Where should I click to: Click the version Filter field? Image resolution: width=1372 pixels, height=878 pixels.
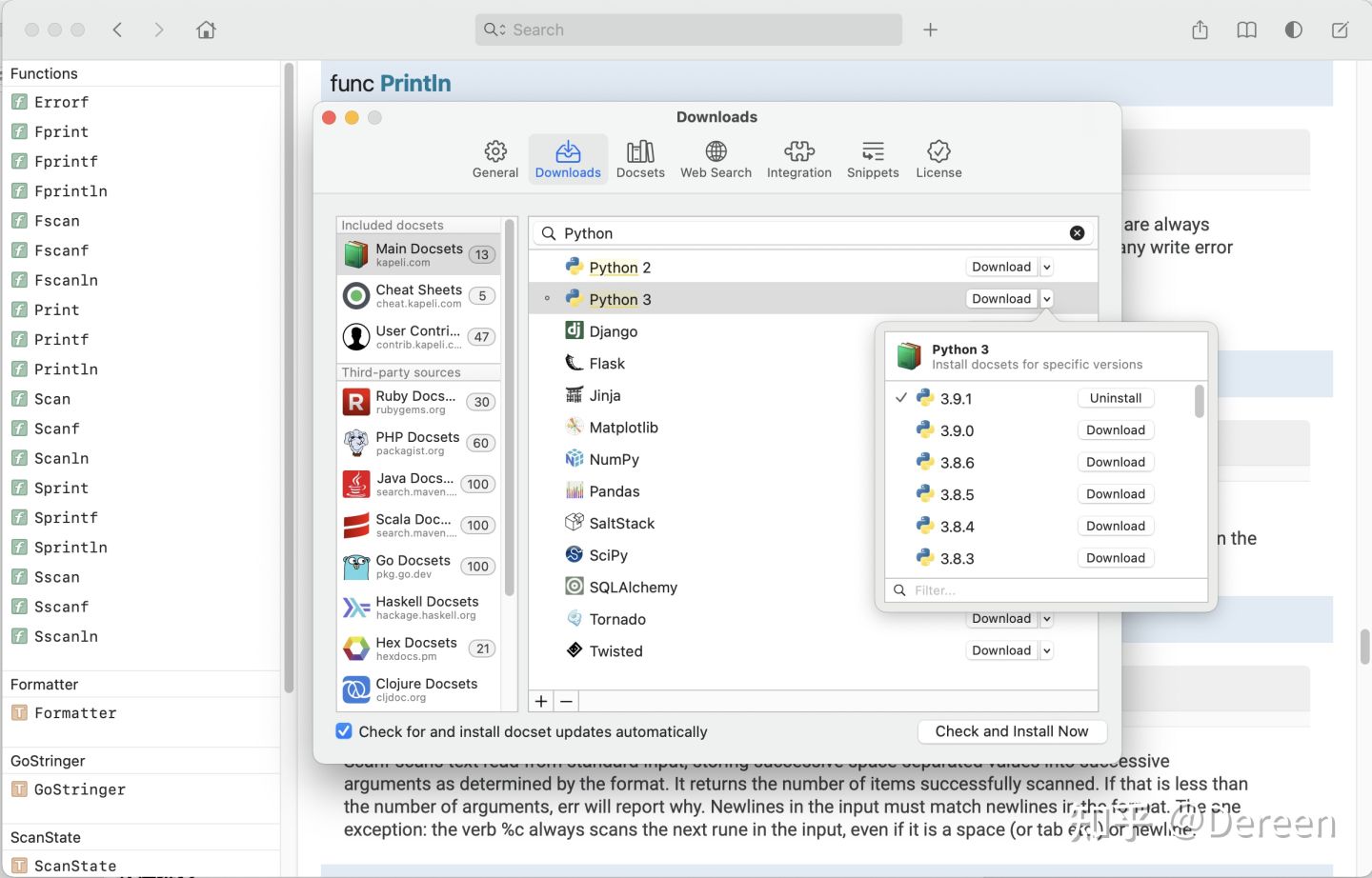tap(1046, 590)
